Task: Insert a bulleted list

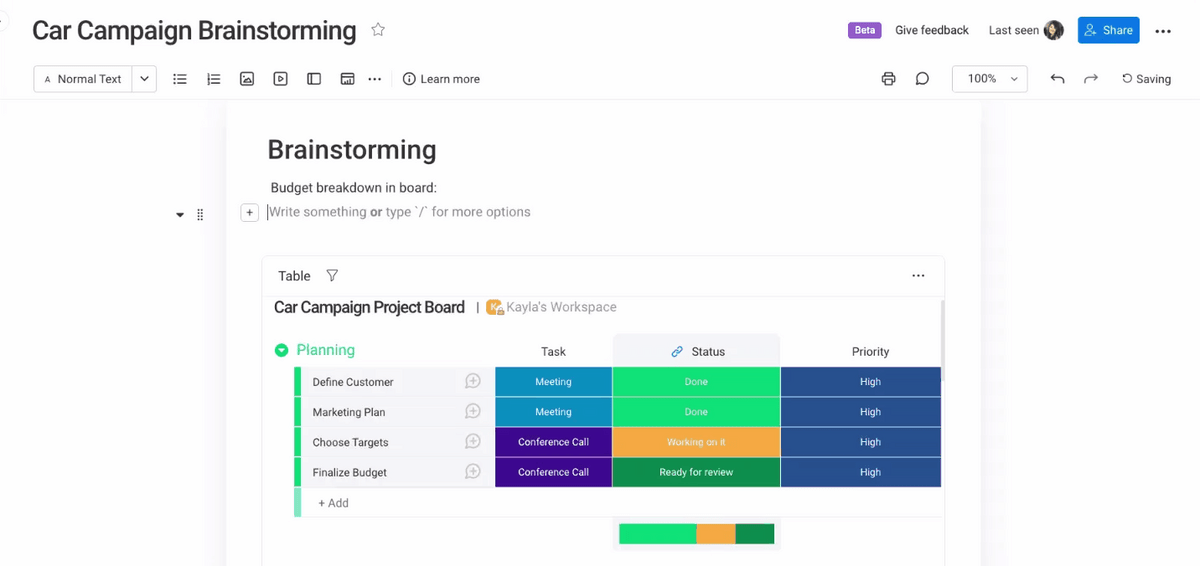Action: 180,79
